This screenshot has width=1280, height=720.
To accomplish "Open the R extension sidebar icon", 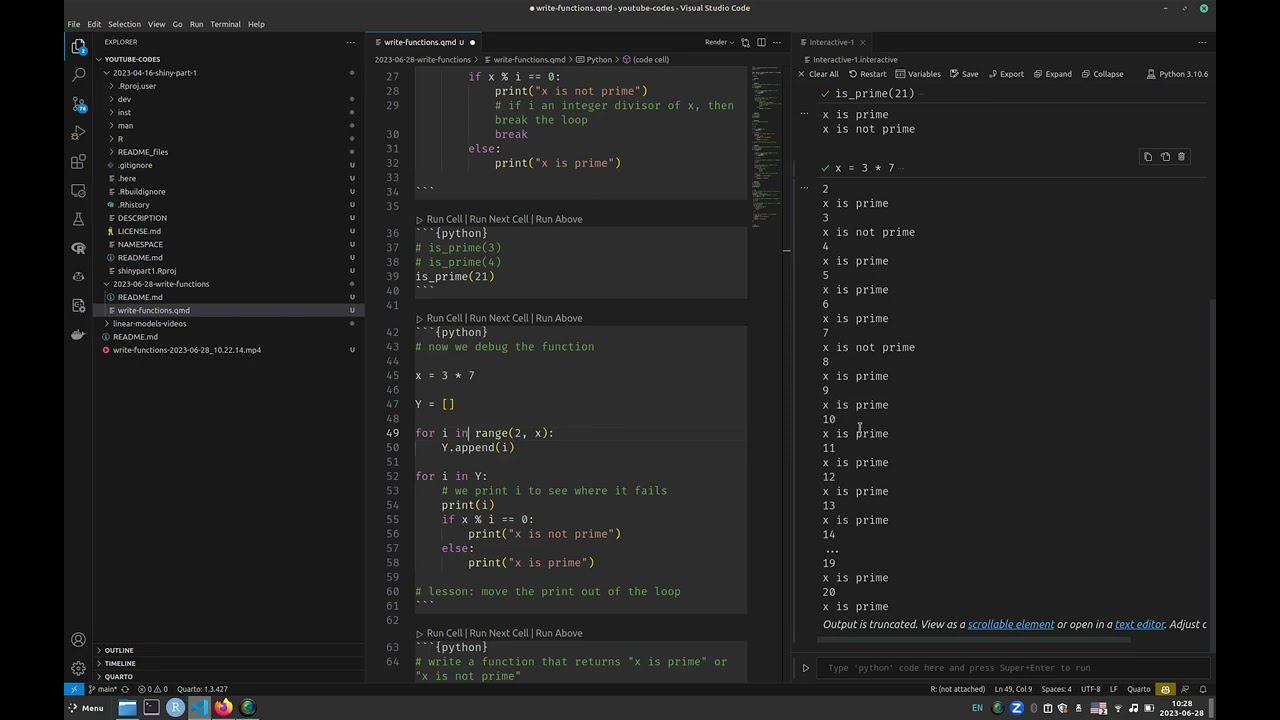I will pos(79,248).
